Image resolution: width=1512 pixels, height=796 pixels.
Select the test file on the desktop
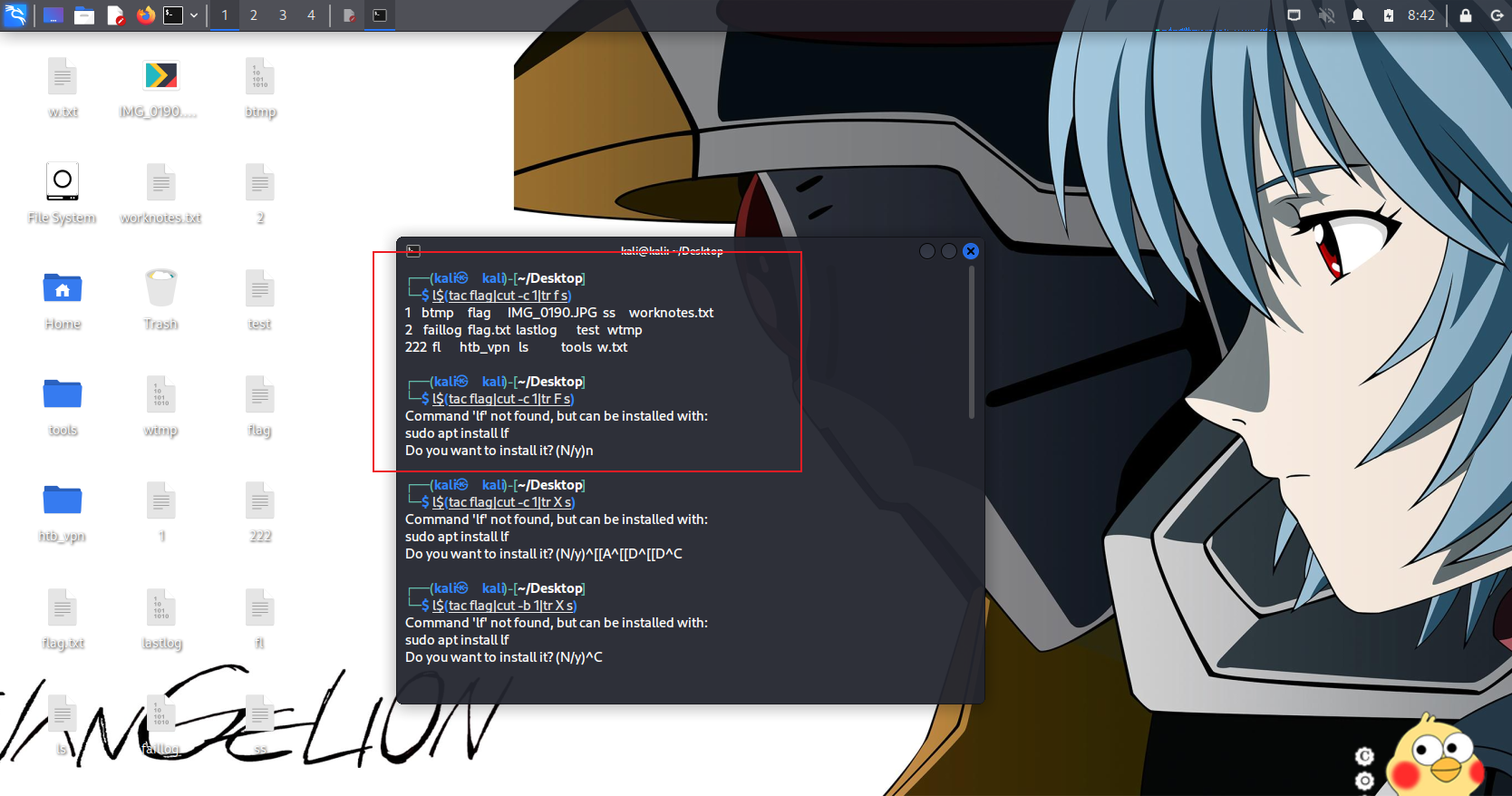pos(260,299)
